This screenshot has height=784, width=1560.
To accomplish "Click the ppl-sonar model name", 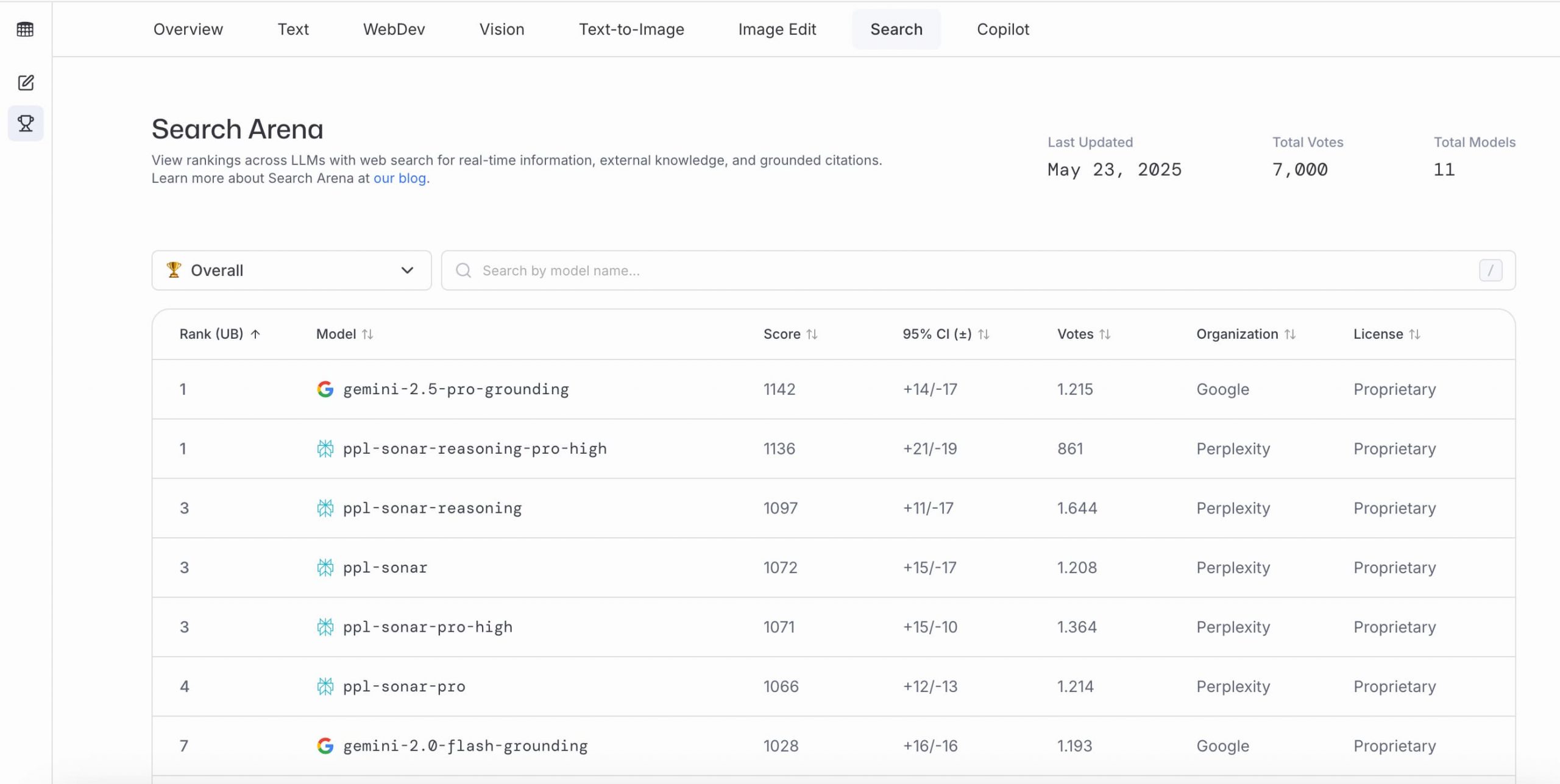I will pos(385,568).
